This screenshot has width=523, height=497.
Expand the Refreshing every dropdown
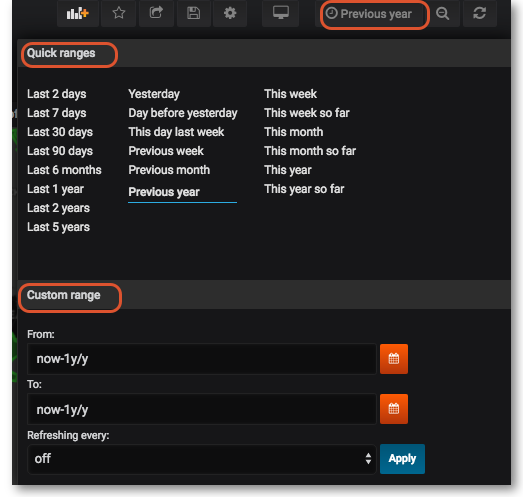[x=202, y=459]
